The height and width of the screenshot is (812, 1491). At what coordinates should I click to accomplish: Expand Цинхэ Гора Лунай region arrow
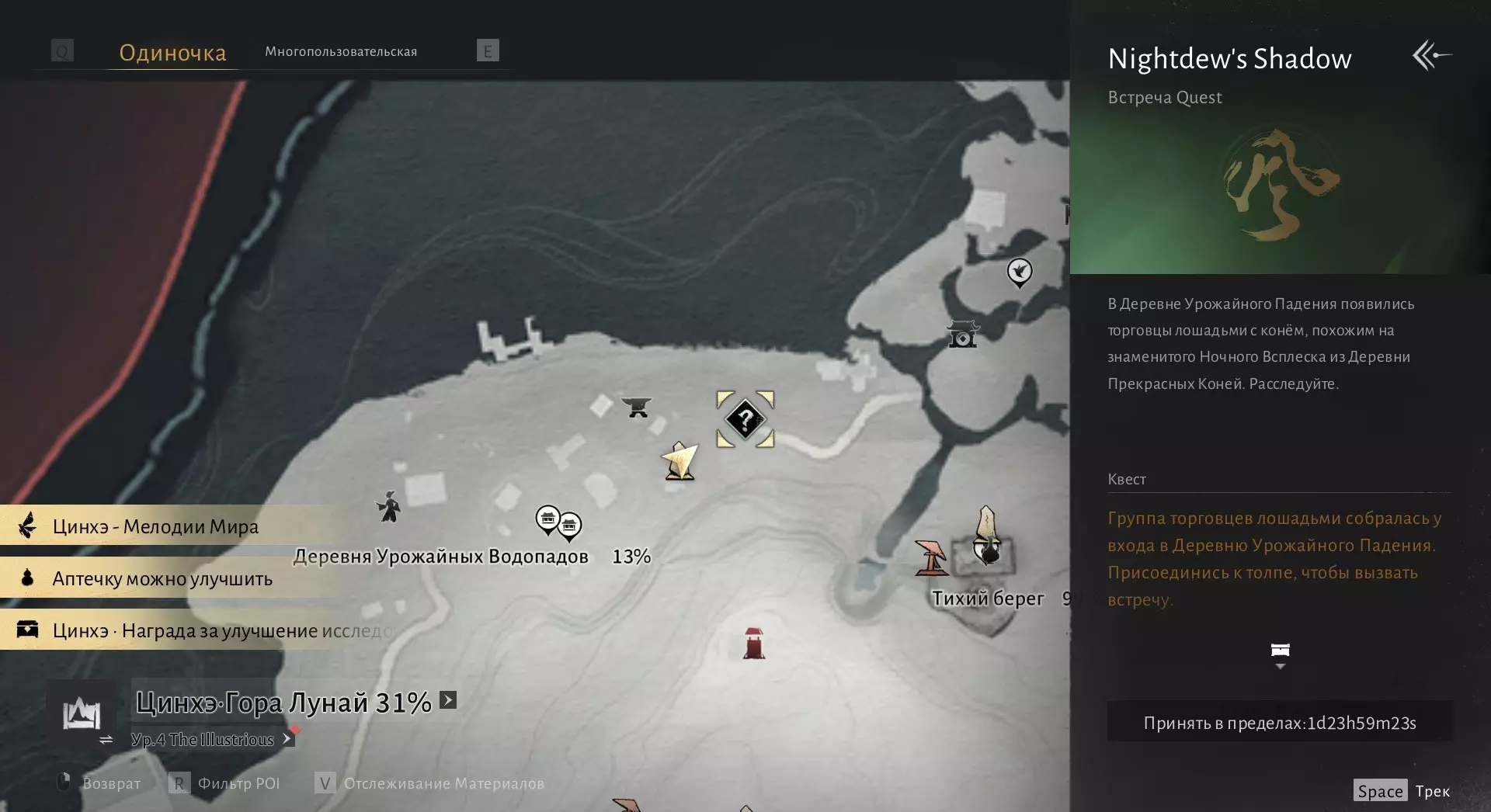click(448, 700)
